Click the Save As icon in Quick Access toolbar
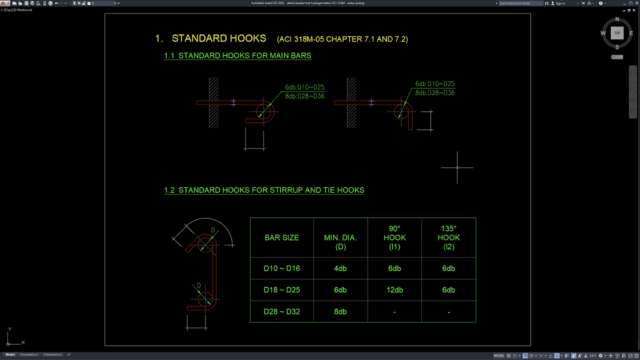The width and height of the screenshot is (640, 360). 32,3
